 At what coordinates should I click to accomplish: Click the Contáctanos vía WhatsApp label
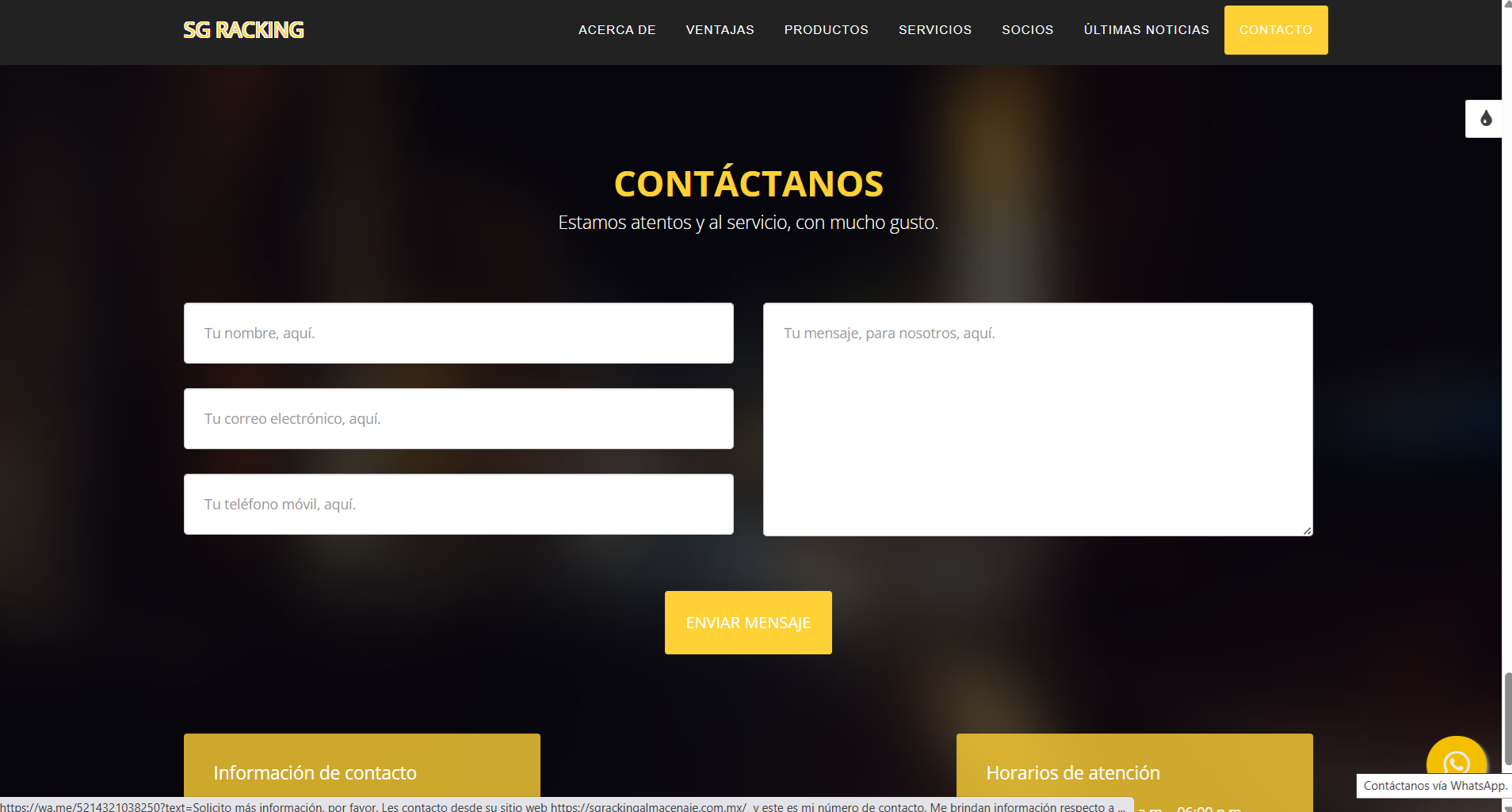1434,786
